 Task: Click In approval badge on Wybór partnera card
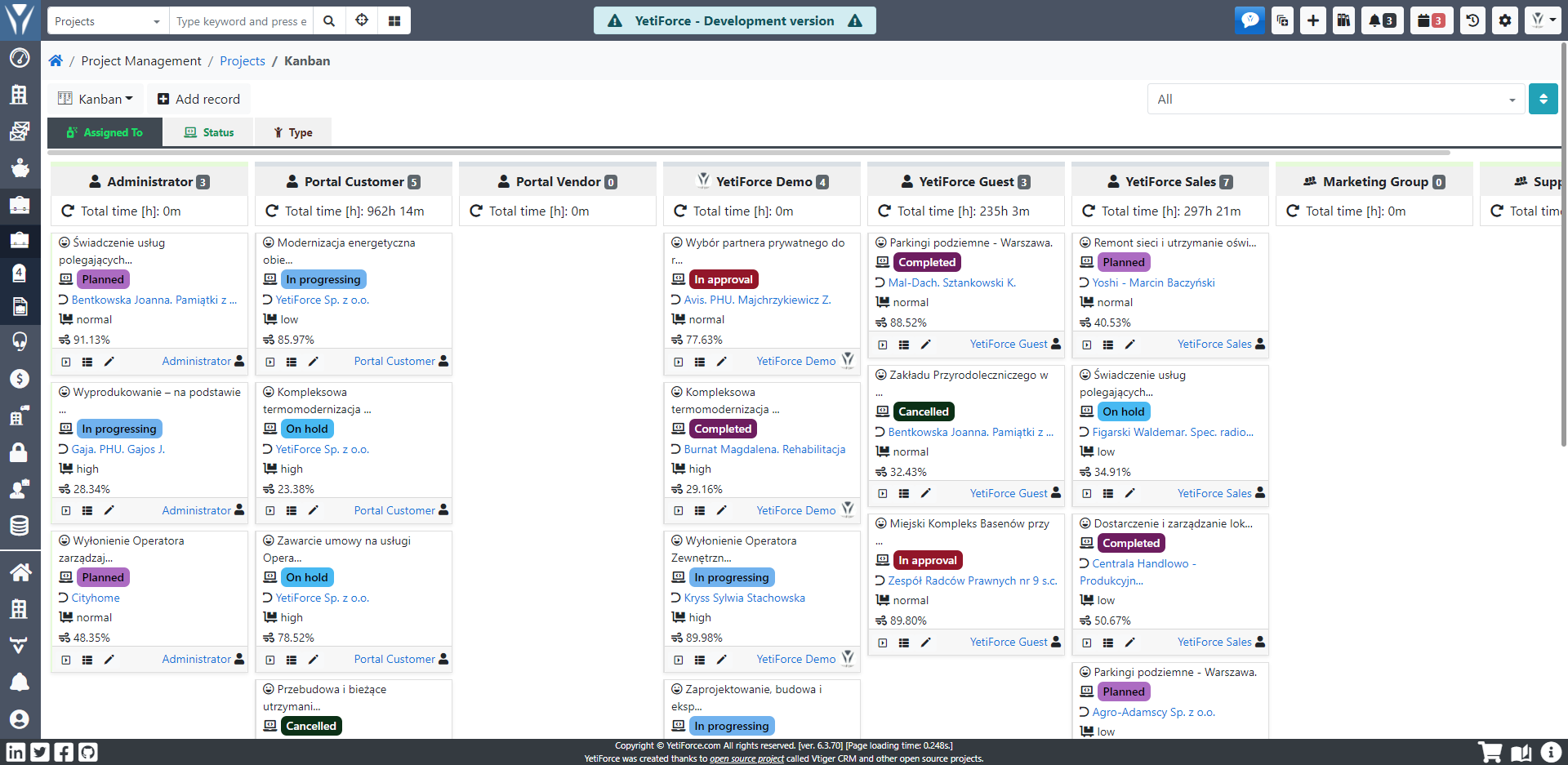[724, 279]
